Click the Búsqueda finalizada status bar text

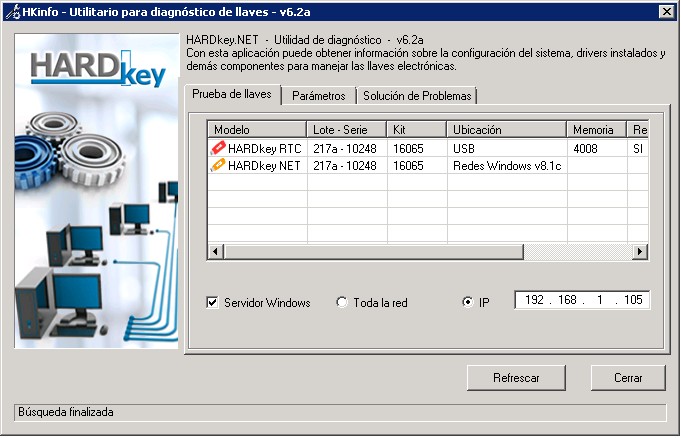pos(66,412)
